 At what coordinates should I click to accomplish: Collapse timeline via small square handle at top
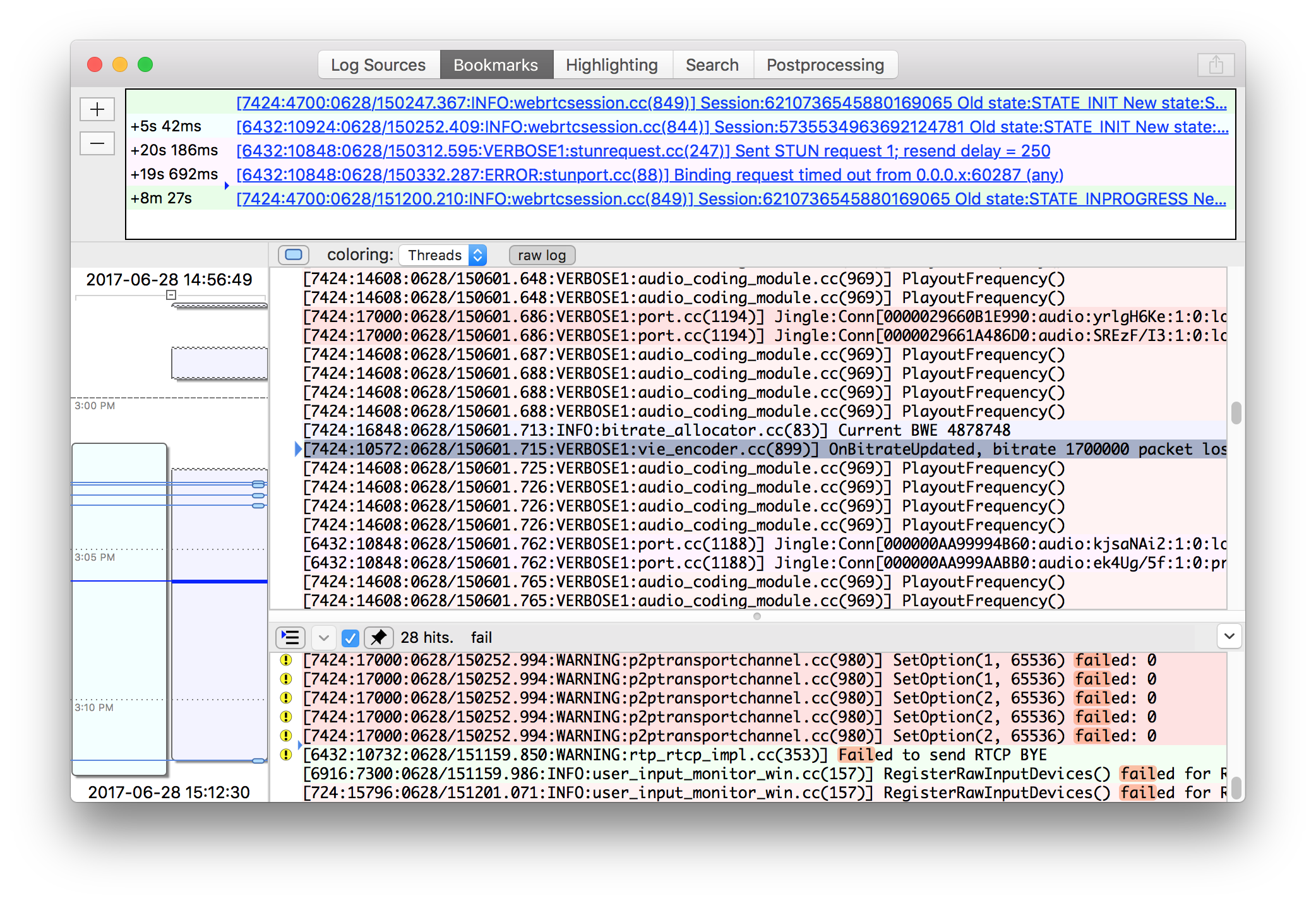coord(170,295)
